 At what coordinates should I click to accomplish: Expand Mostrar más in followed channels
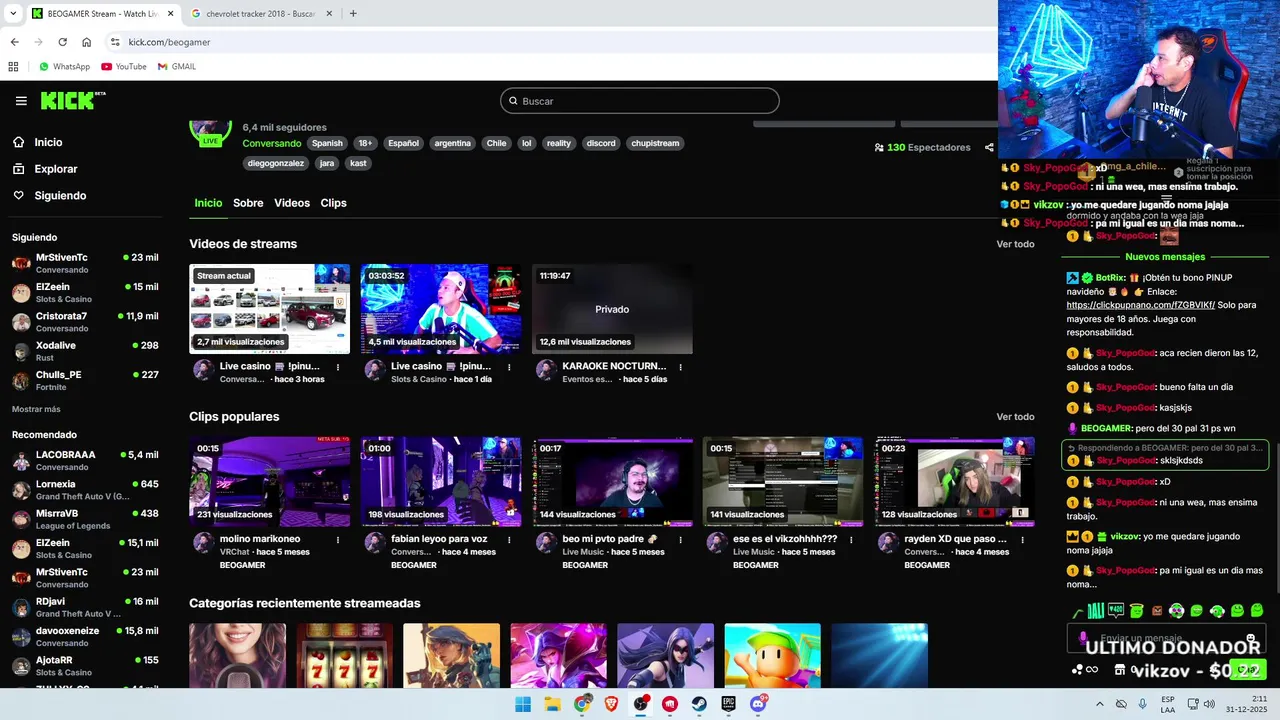pyautogui.click(x=36, y=409)
